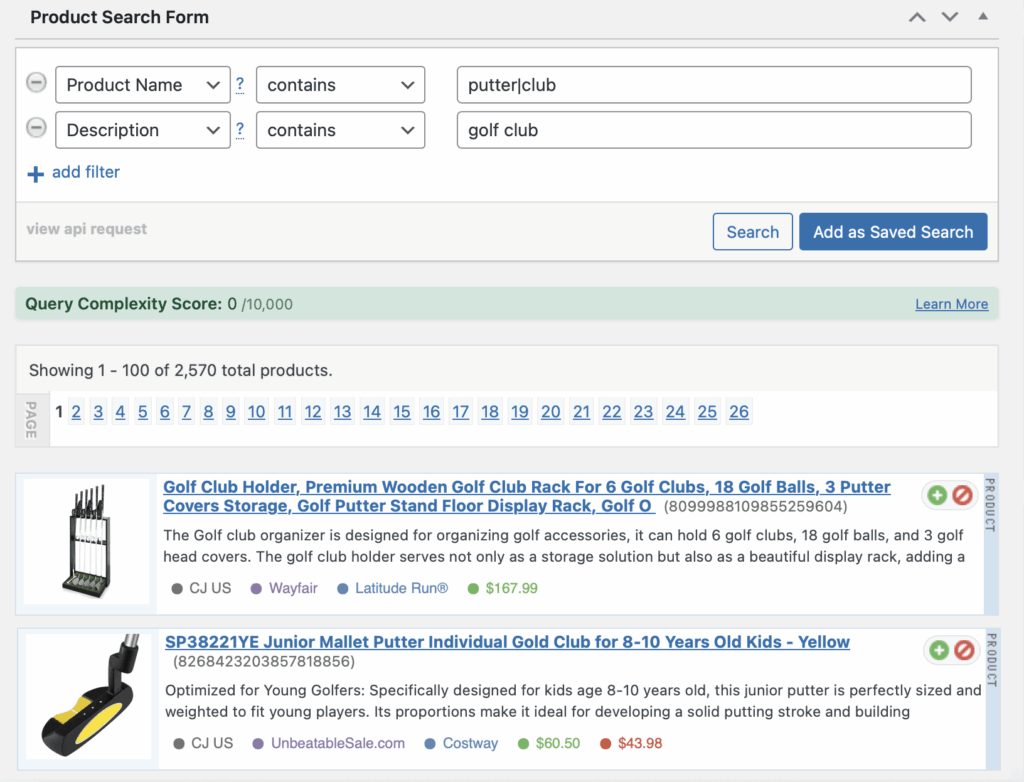
Task: Click Add as Saved Search button
Action: coord(892,232)
